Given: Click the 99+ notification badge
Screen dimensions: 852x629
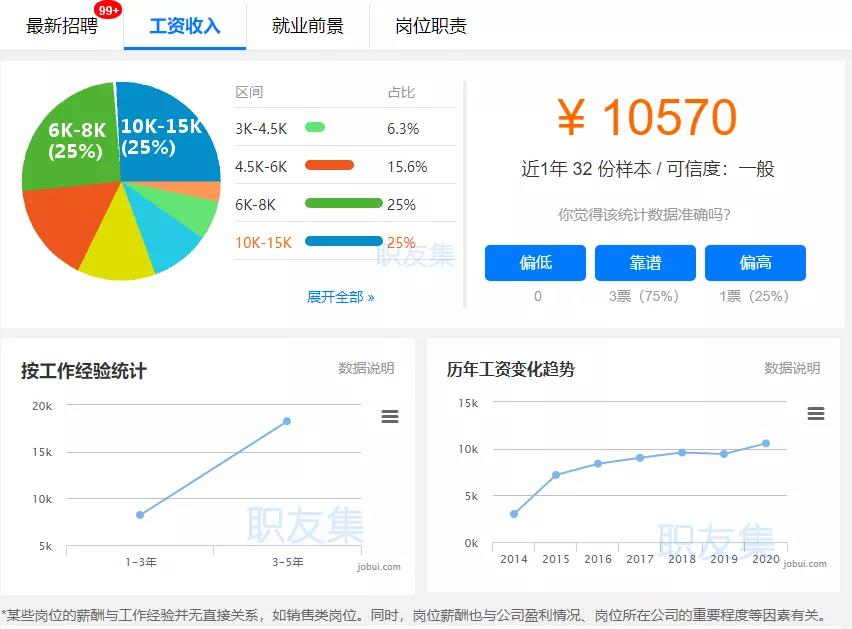Looking at the screenshot, I should 109,11.
